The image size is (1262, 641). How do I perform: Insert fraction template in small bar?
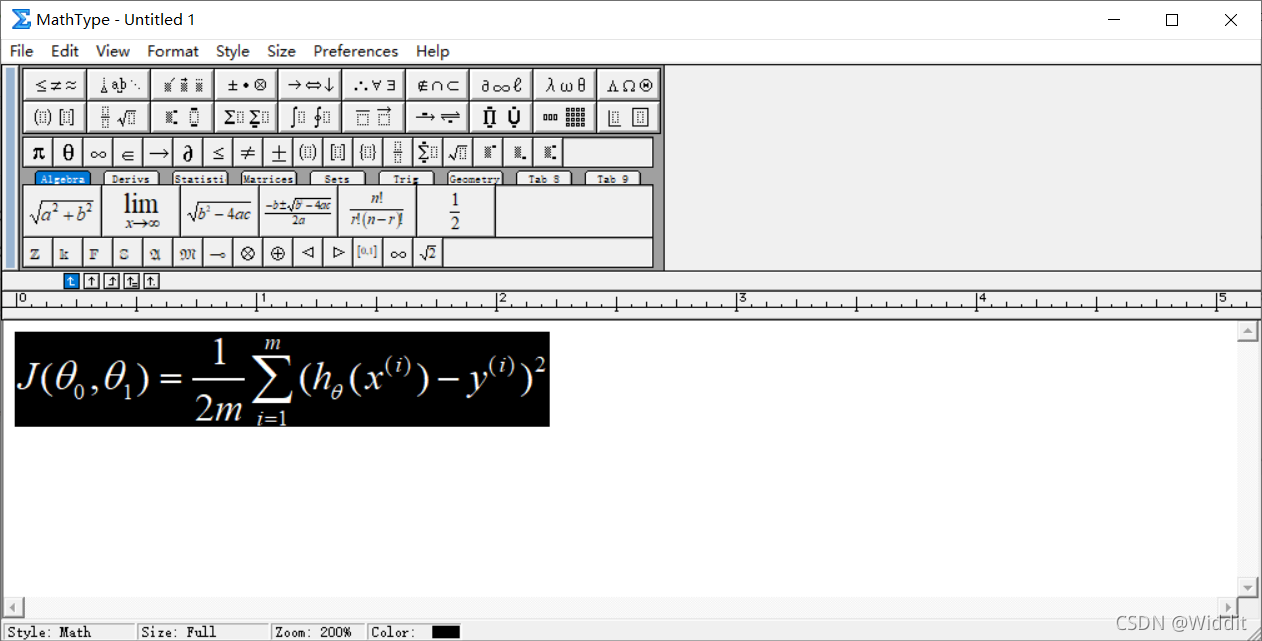point(398,153)
